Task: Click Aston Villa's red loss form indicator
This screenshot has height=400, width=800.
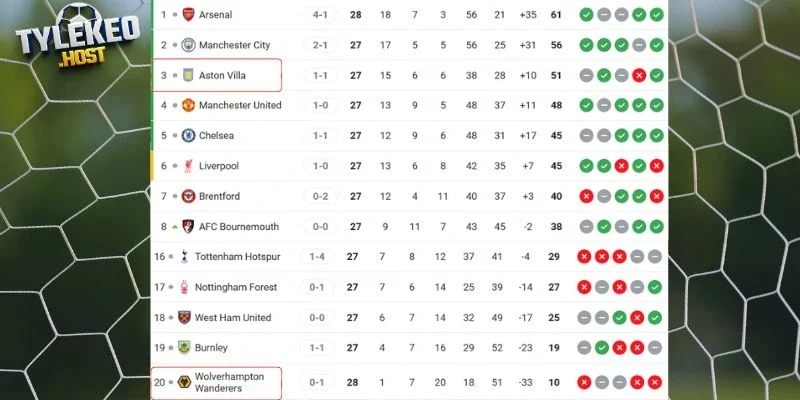Action: tap(638, 75)
